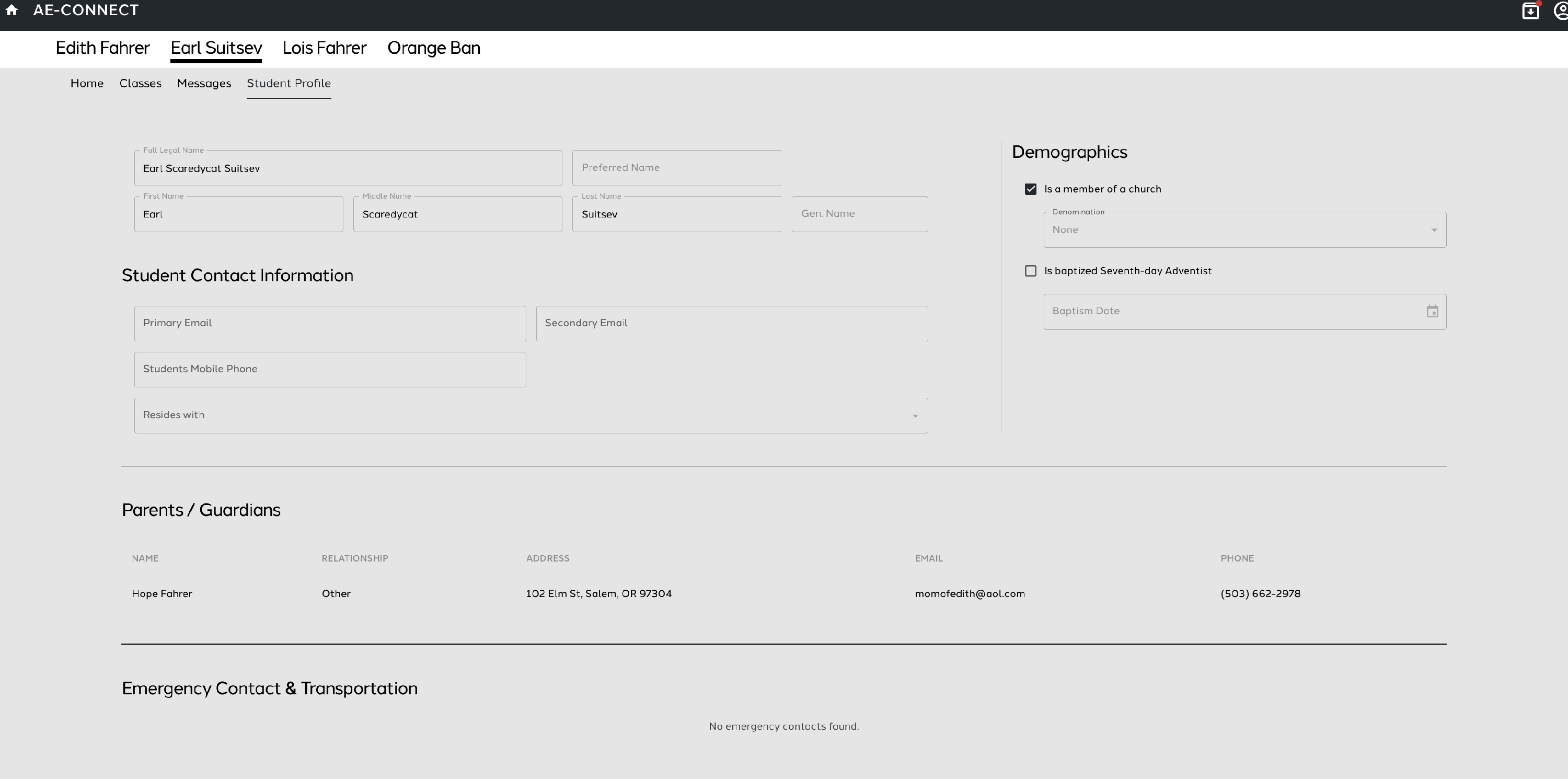Open the Baptism Date calendar picker icon
This screenshot has width=1568, height=779.
pyautogui.click(x=1432, y=311)
